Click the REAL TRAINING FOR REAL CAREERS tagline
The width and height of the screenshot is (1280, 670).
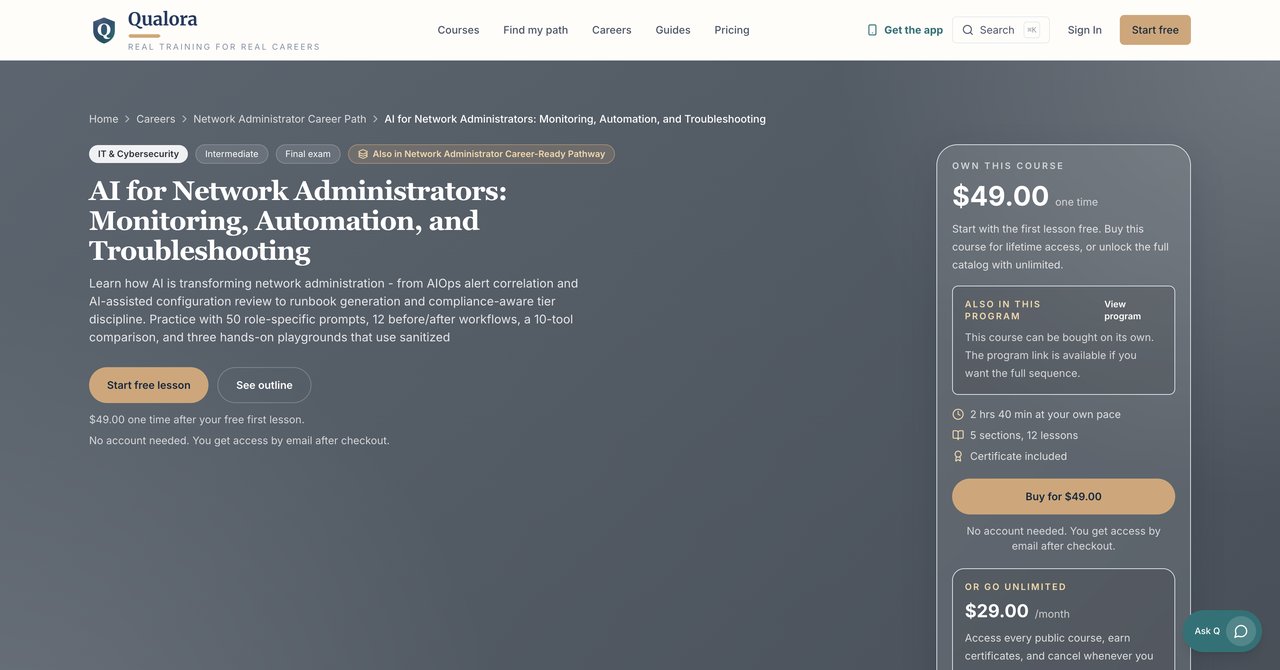tap(224, 47)
